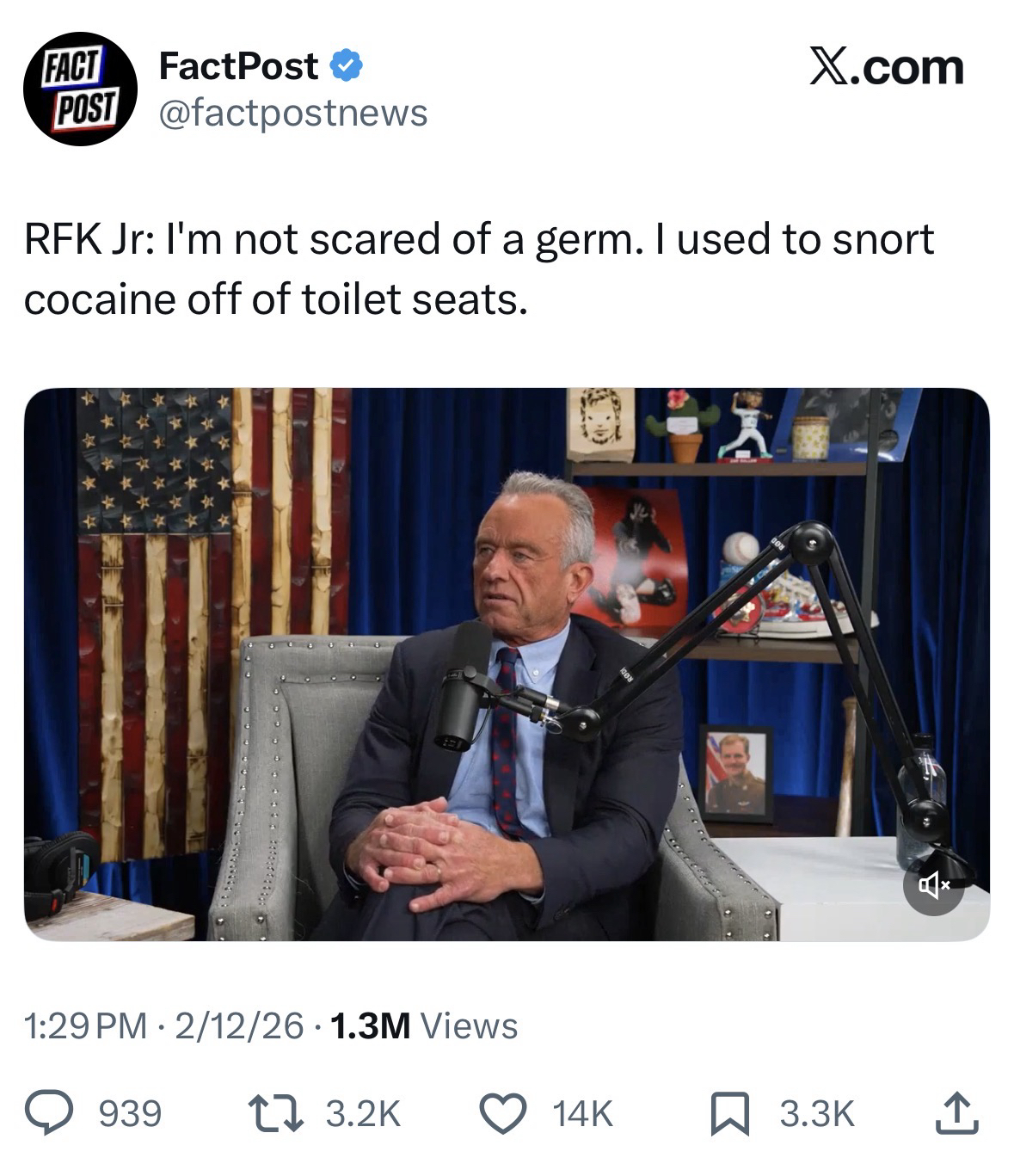The height and width of the screenshot is (1176, 1014).
Task: Open the 939 replies count
Action: (131, 1114)
